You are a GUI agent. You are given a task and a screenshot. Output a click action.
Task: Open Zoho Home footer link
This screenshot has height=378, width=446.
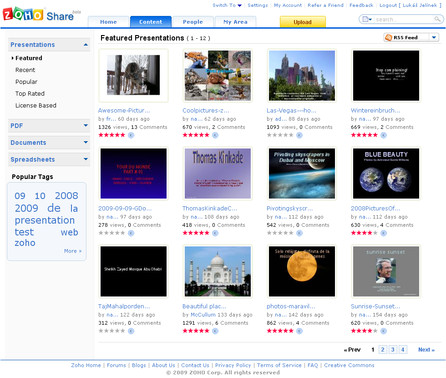coord(86,365)
